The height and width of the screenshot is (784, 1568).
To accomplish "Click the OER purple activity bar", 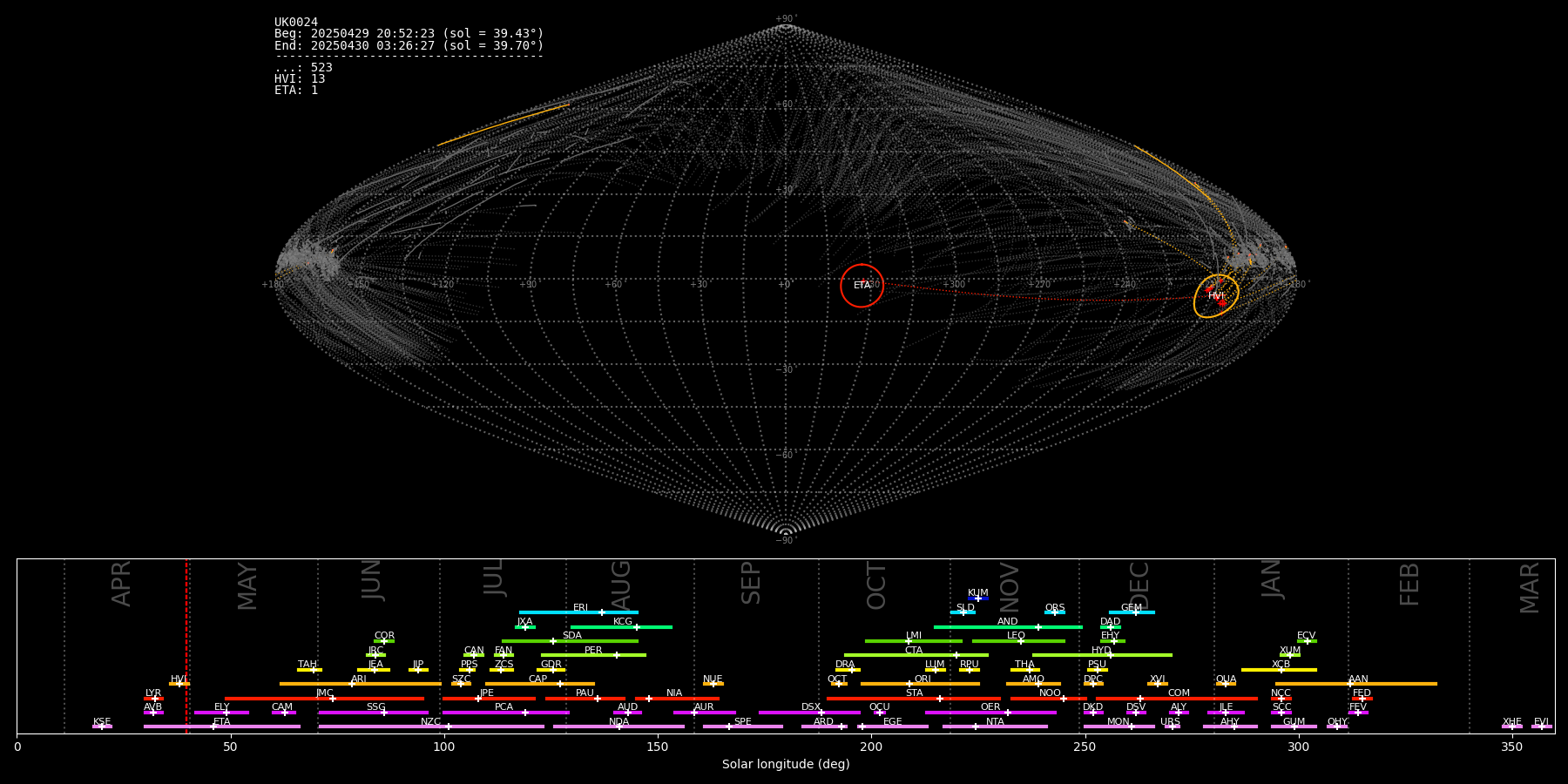I will 990,713.
